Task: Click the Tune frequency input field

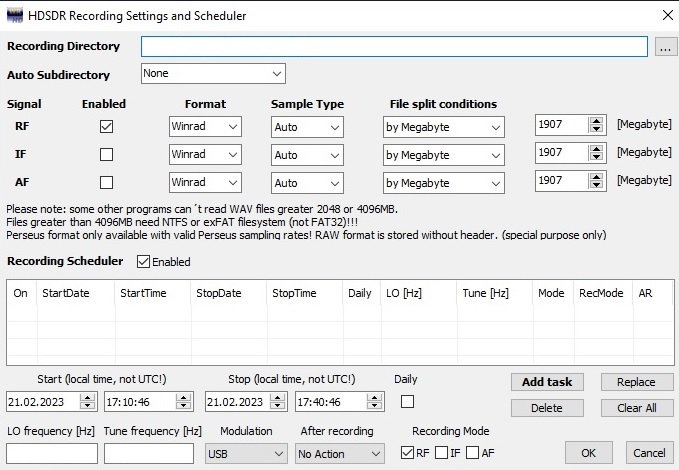Action: click(x=149, y=454)
